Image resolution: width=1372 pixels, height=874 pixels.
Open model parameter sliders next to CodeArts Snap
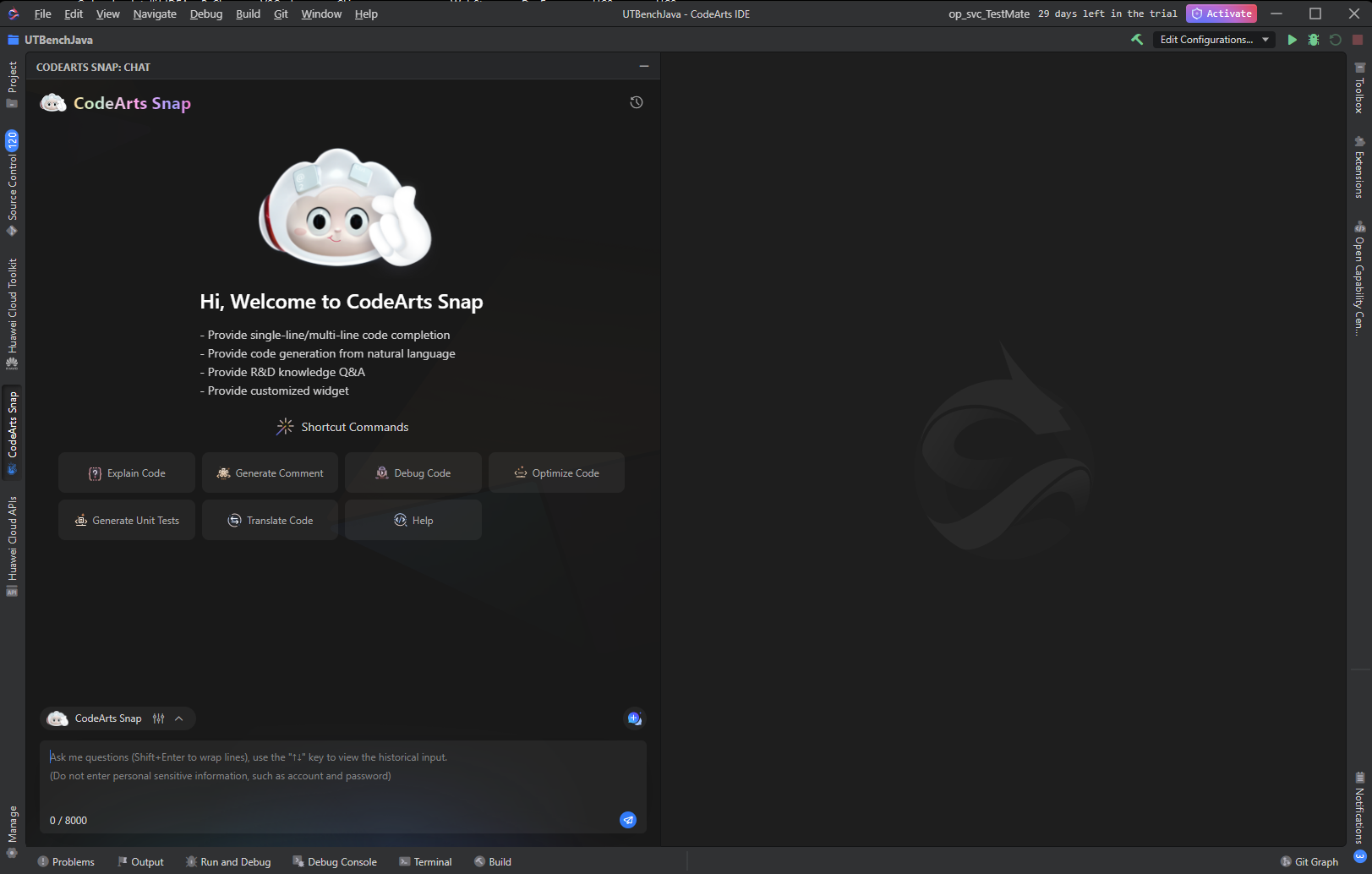point(158,718)
